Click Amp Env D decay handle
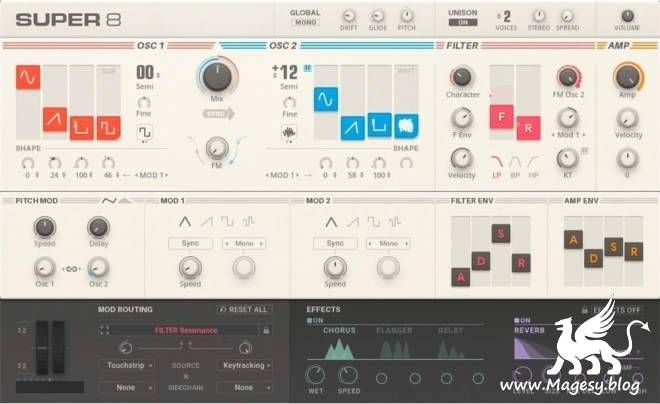The width and height of the screenshot is (660, 404). 593,258
